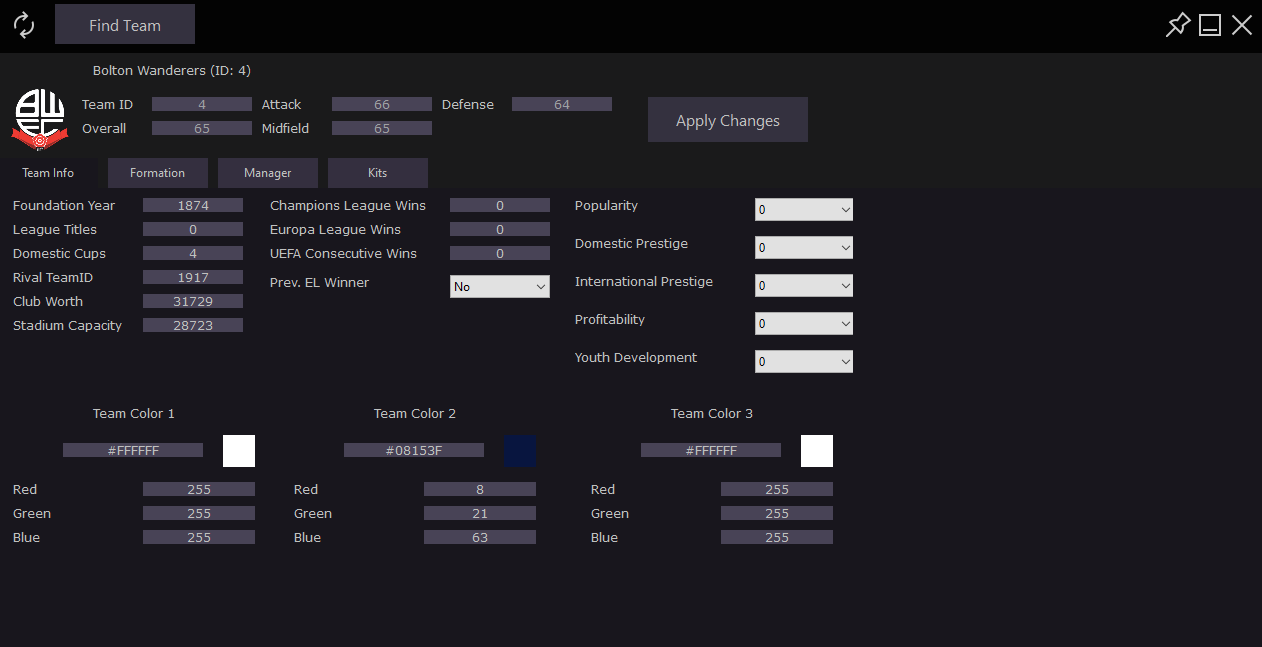
Task: Edit Team Color 1 Red value
Action: [x=199, y=489]
